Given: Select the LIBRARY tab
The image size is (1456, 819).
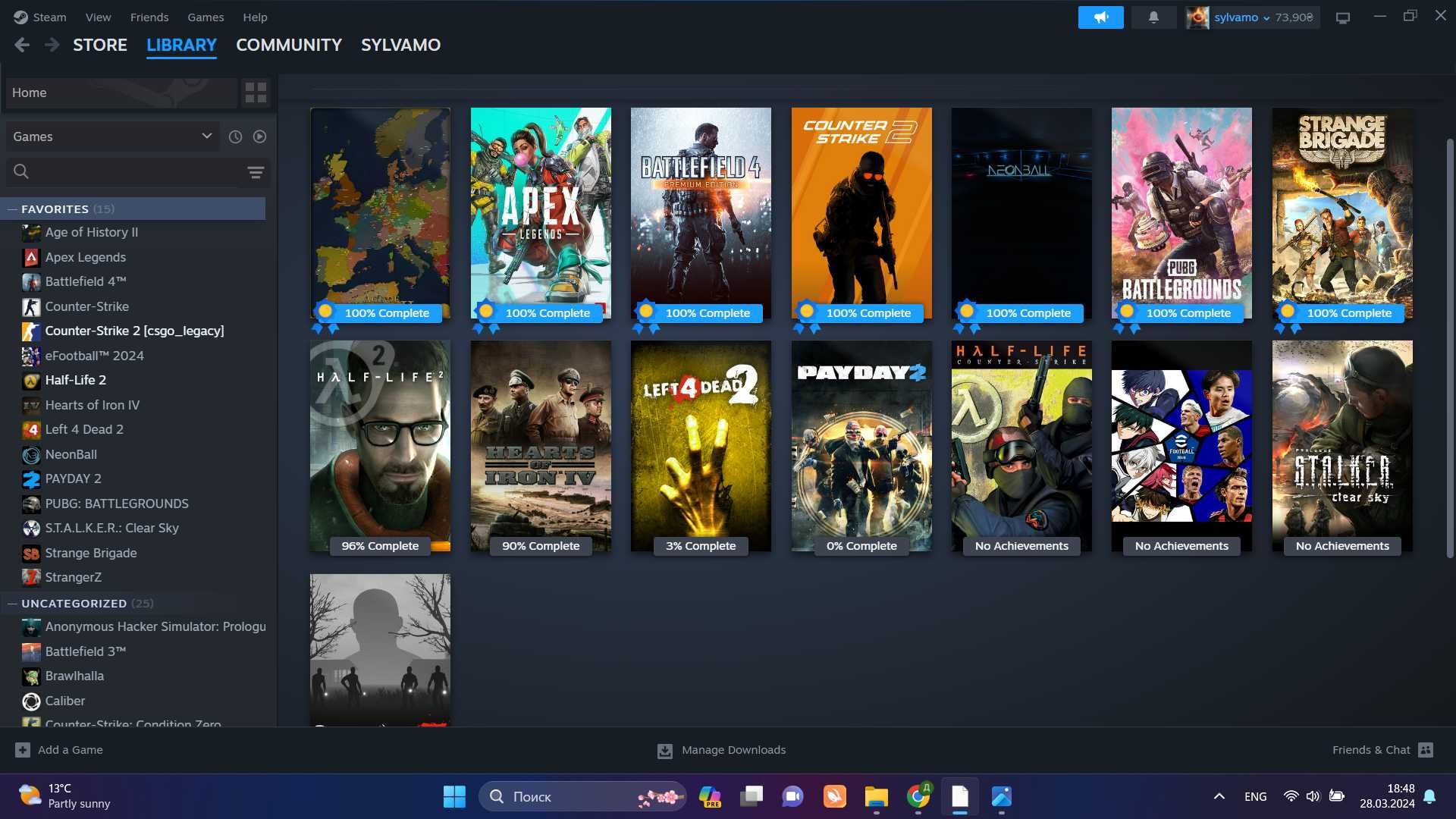Looking at the screenshot, I should coord(181,45).
